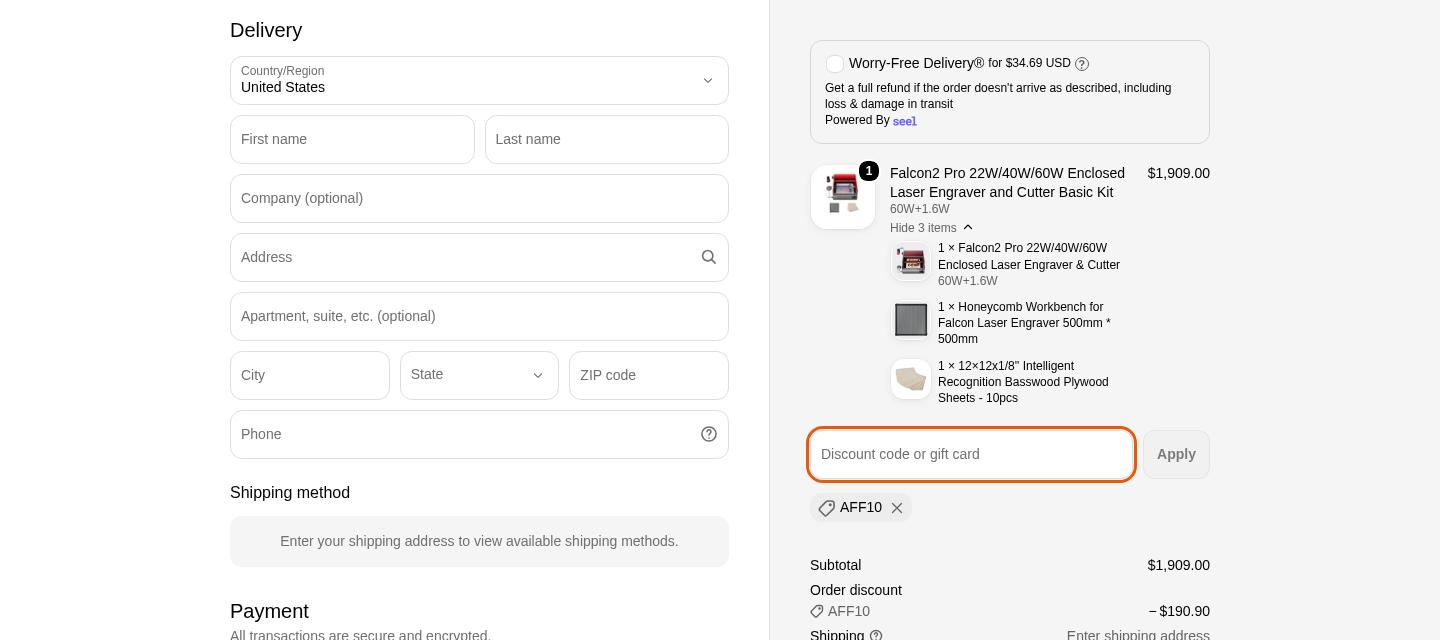Screen dimensions: 1440x640
Task: Click the $1,909.00 product price
Action: point(1179,173)
